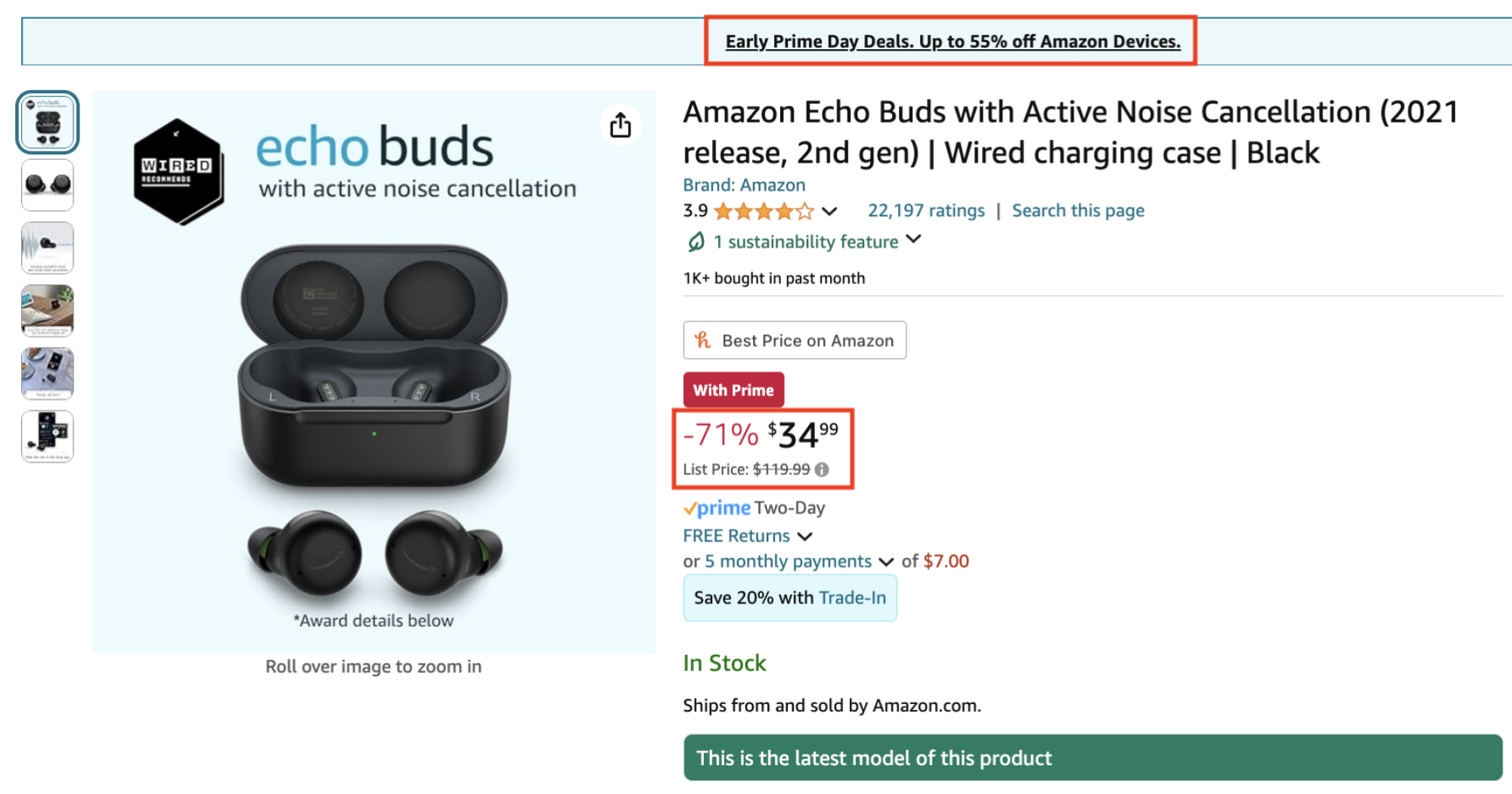1512x794 pixels.
Task: Click Search this page
Action: [1078, 210]
